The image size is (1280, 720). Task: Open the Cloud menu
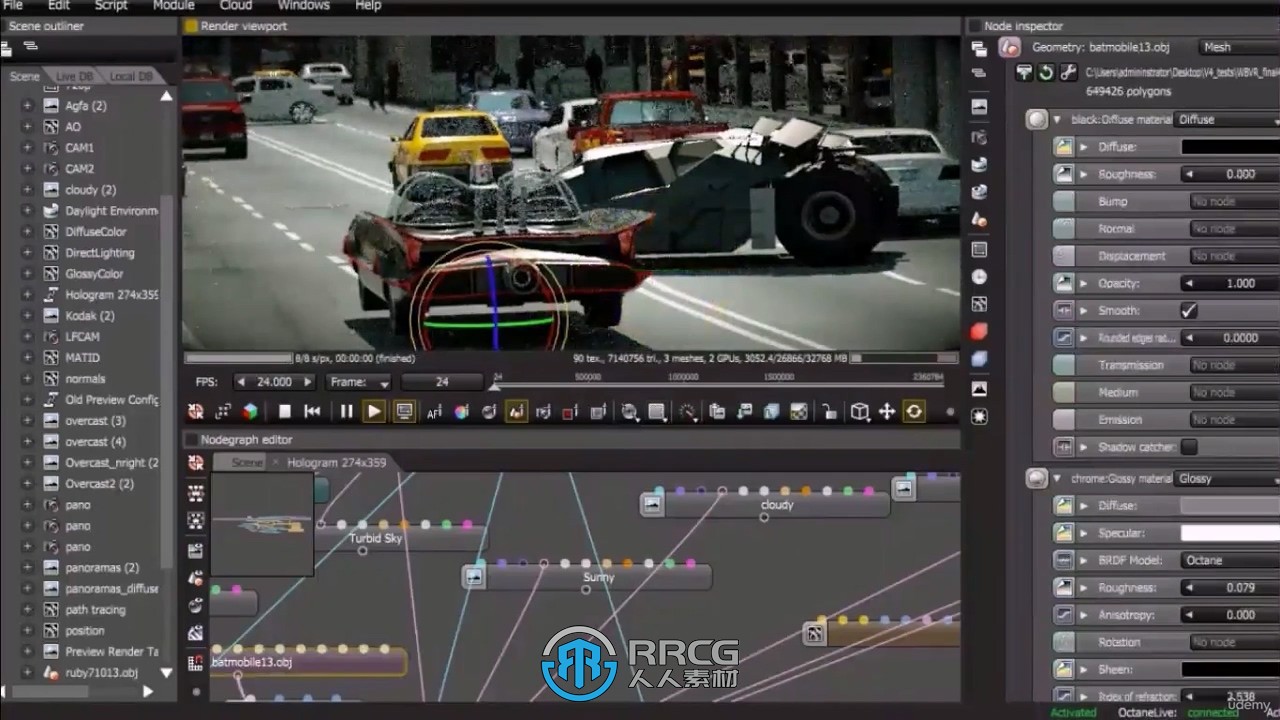[236, 5]
